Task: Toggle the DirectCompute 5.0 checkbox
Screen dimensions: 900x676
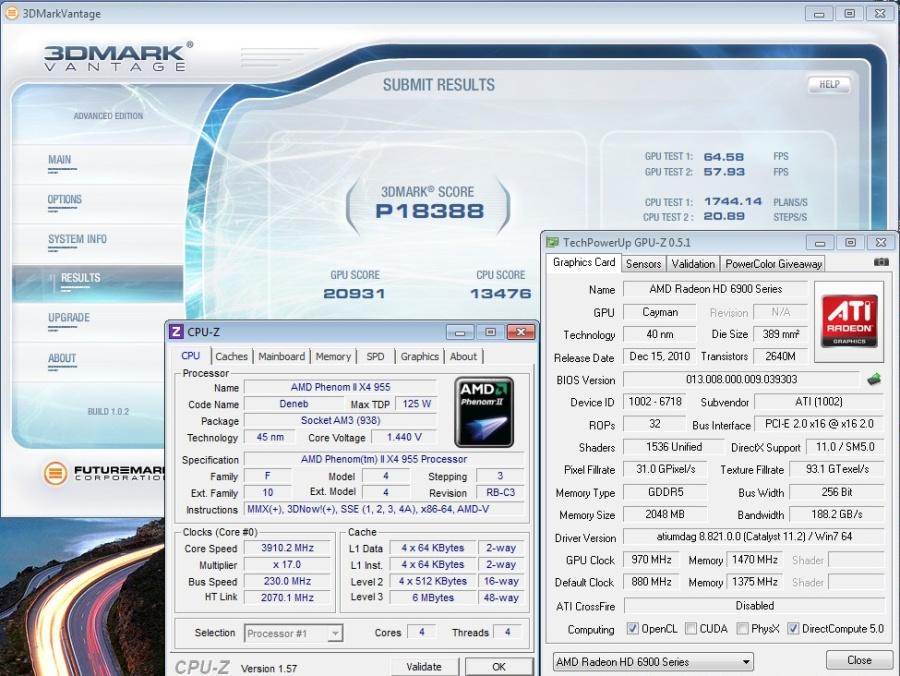Action: [793, 628]
